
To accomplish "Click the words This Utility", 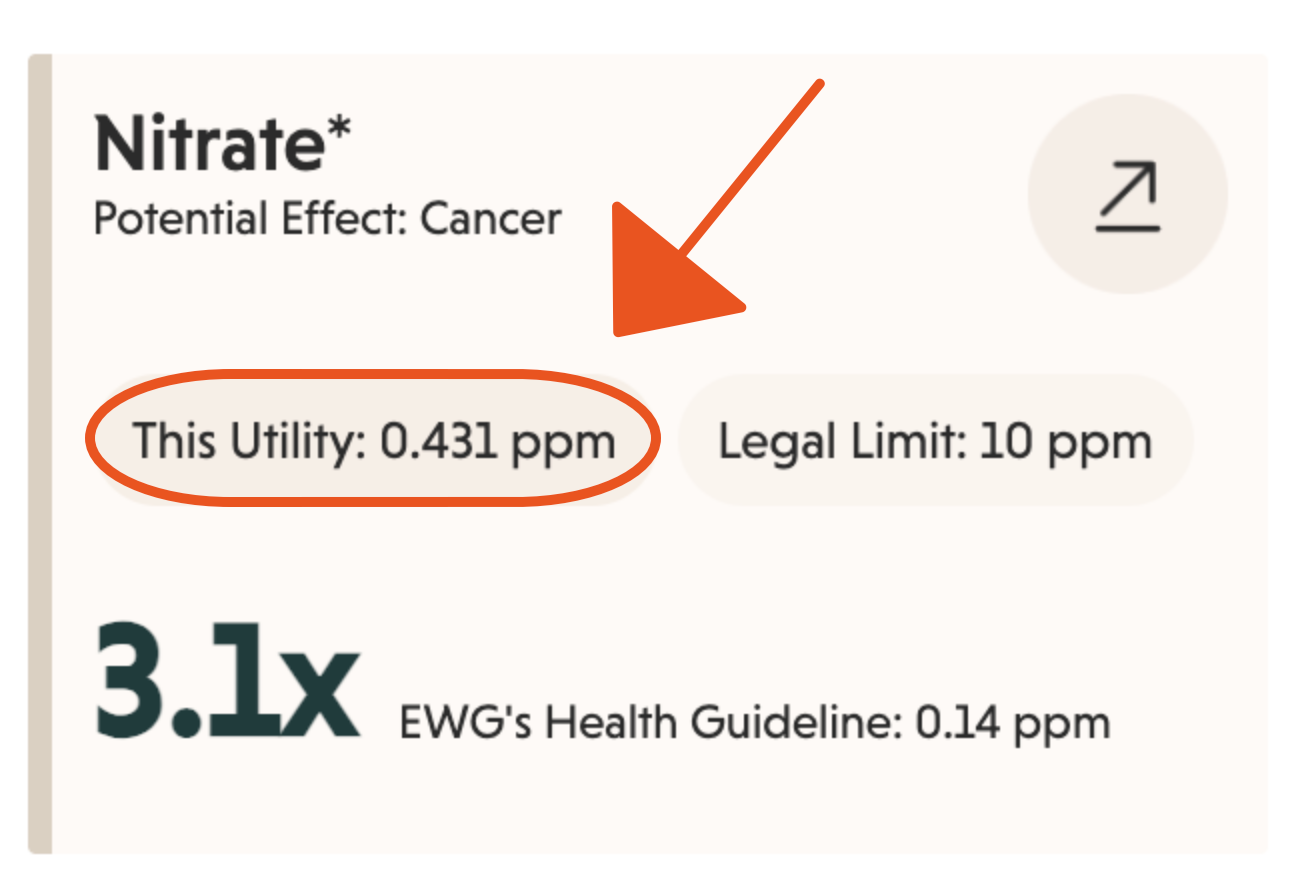I will [248, 441].
